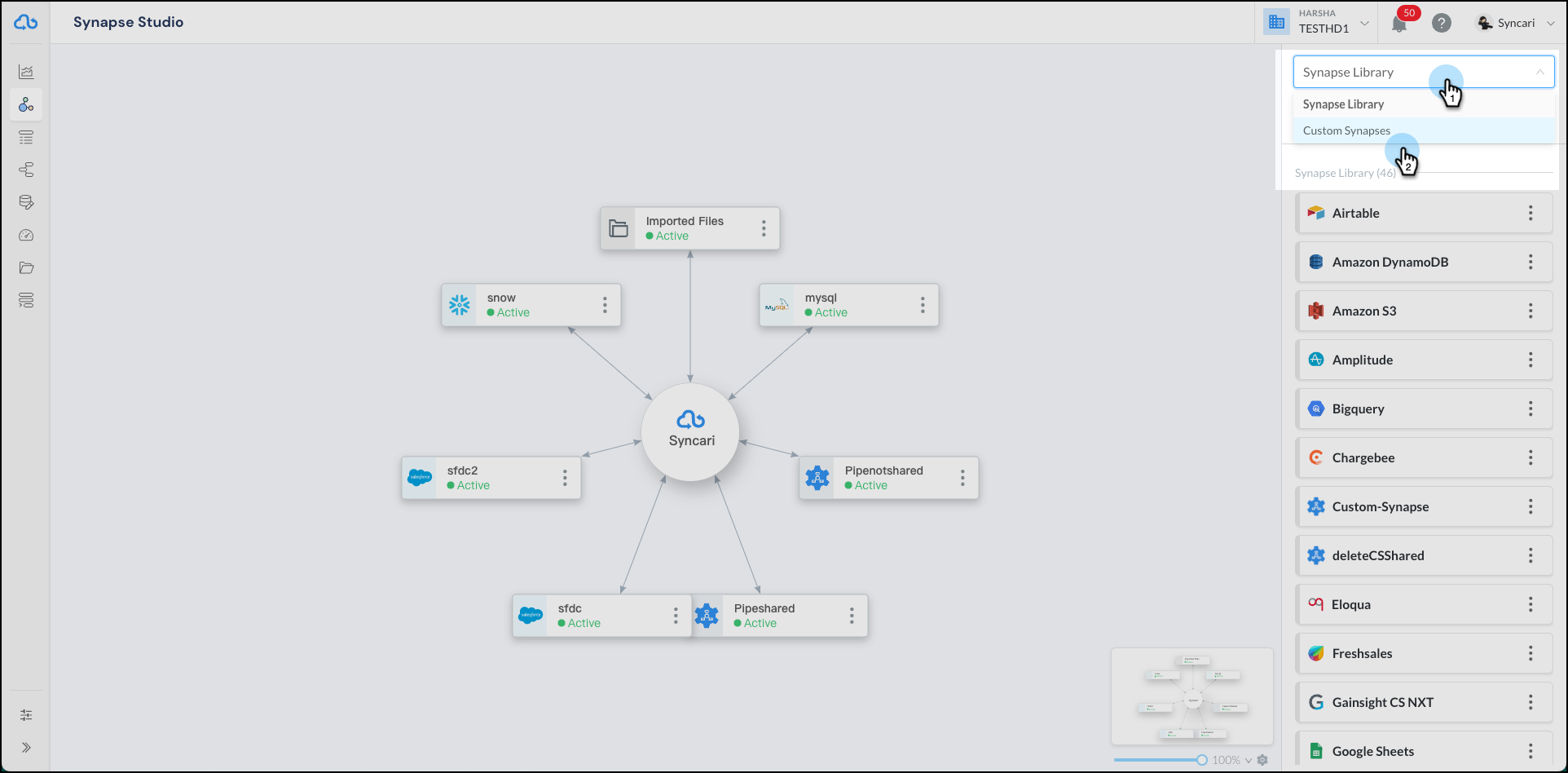The width and height of the screenshot is (1568, 773).
Task: Select the sfdc2 Salesforce node
Action: 491,478
